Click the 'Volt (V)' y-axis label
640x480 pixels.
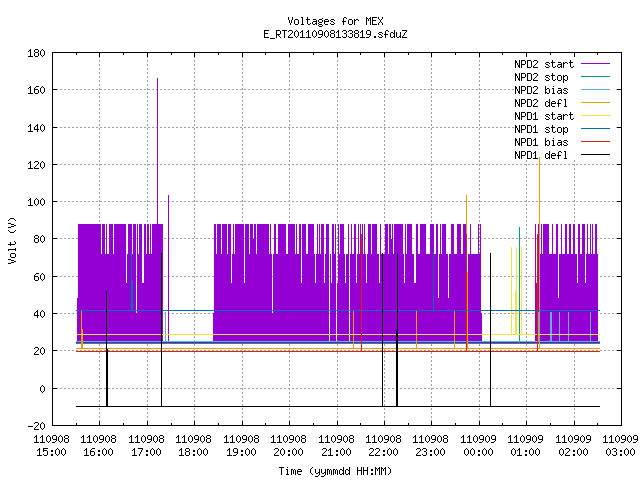click(x=12, y=240)
